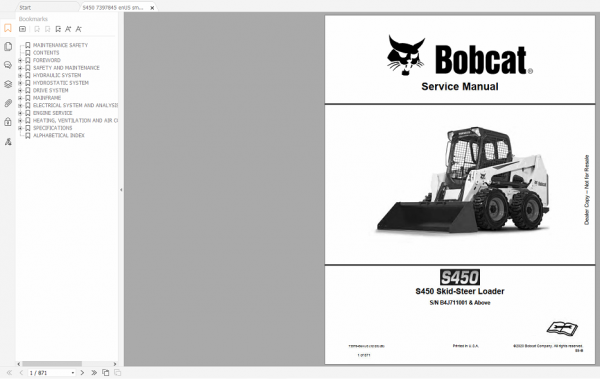Expand the MAINFRAME bookmark
Viewport: 600px width, 379px height.
20,98
